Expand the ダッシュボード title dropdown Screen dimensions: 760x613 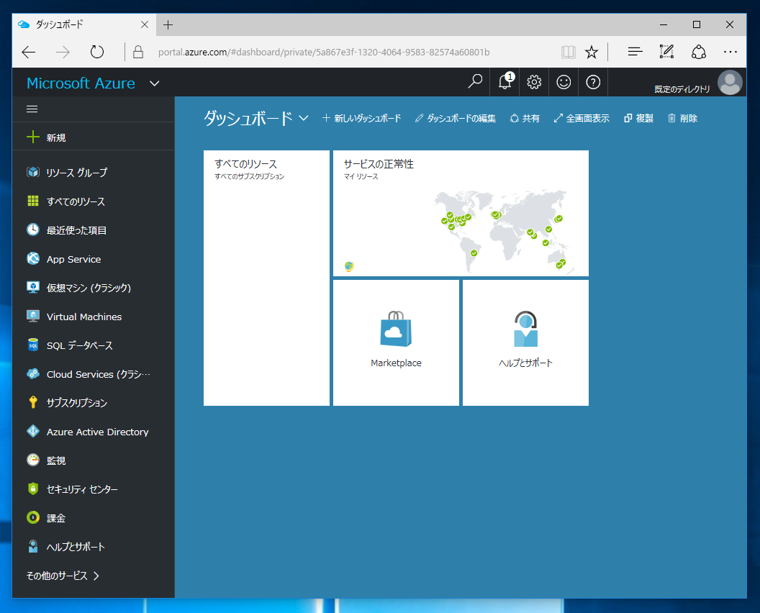[303, 118]
